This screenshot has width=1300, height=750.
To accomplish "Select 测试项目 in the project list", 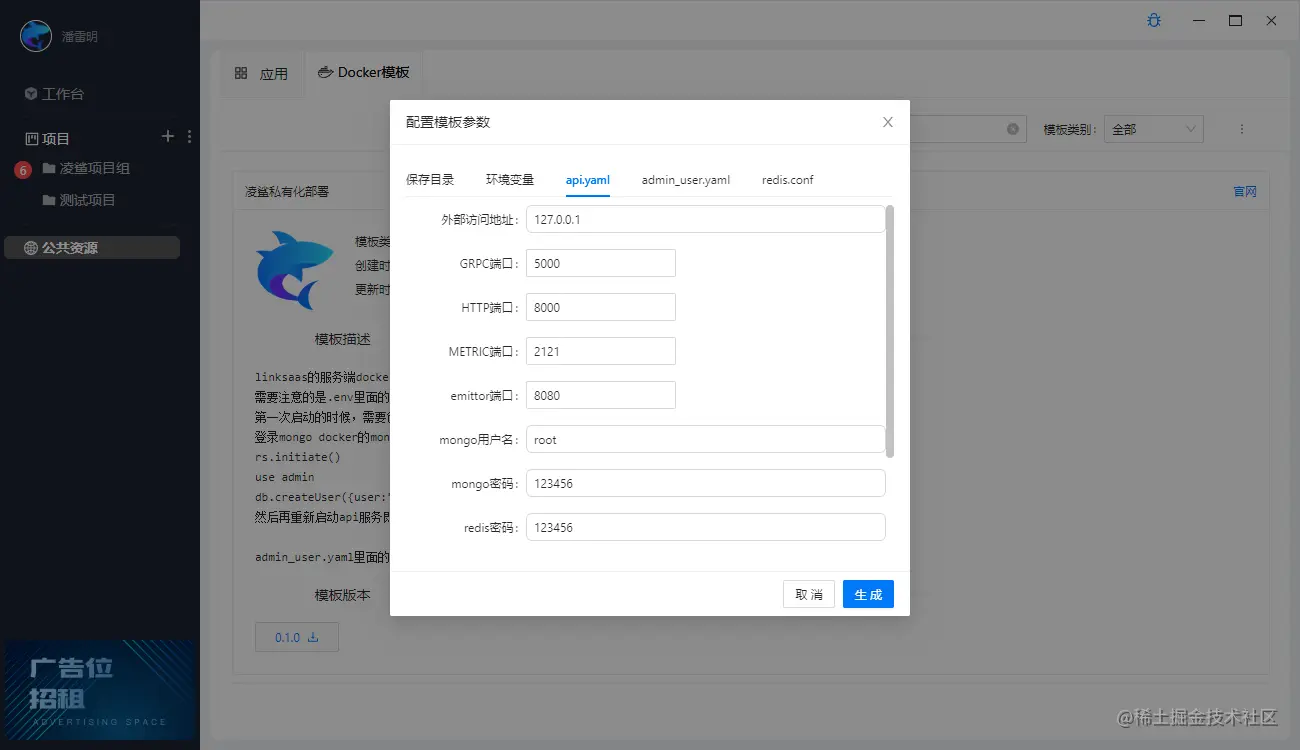I will pos(88,200).
